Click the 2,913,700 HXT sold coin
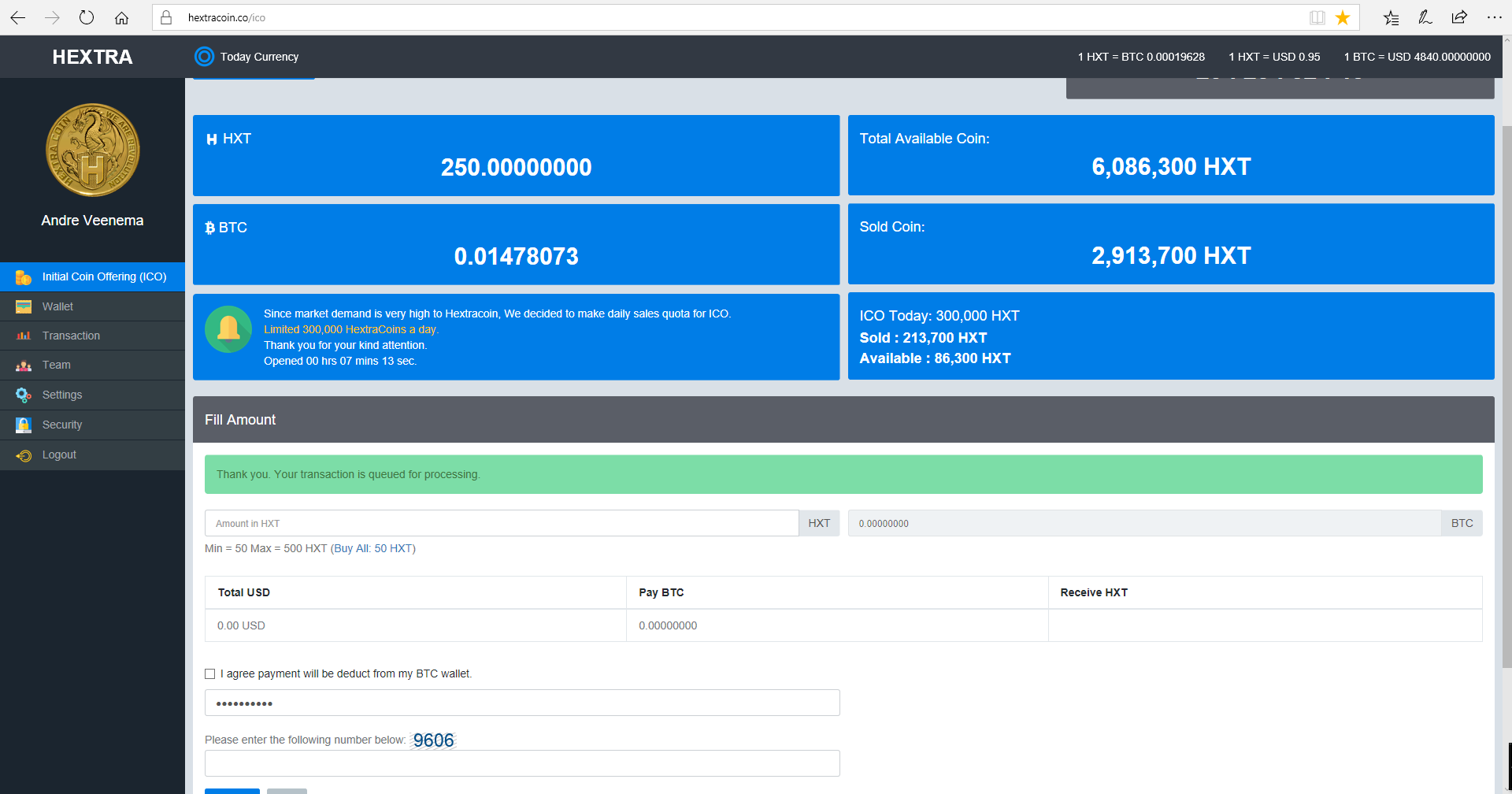Screen dimensions: 1512x794 [x=1171, y=255]
